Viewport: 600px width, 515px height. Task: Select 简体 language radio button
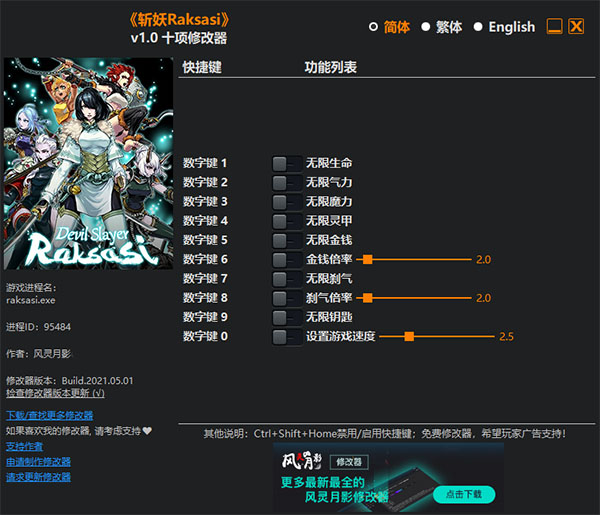[x=374, y=27]
